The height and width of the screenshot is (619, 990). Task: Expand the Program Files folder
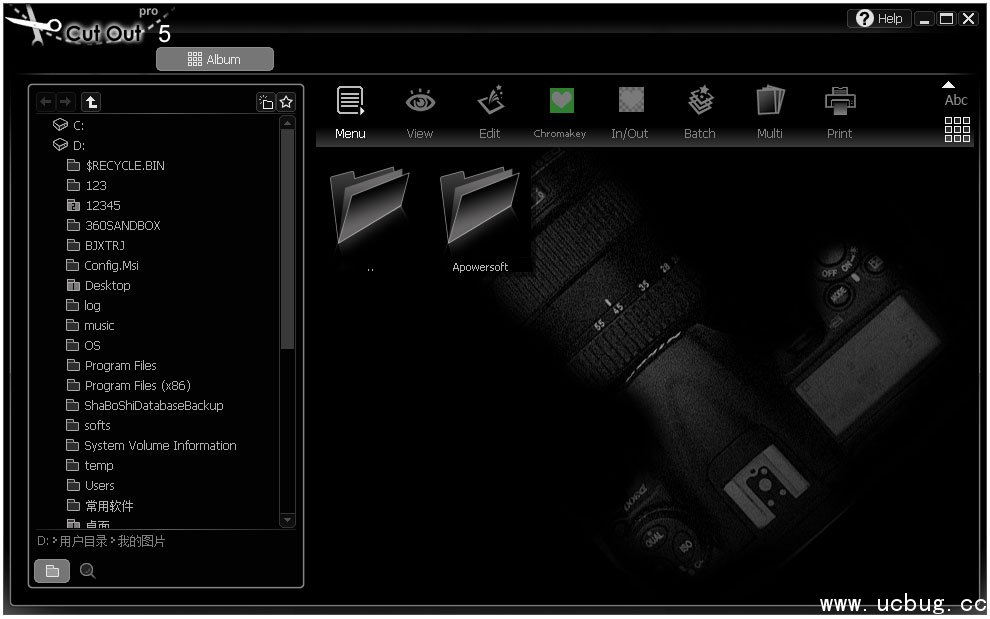click(120, 365)
